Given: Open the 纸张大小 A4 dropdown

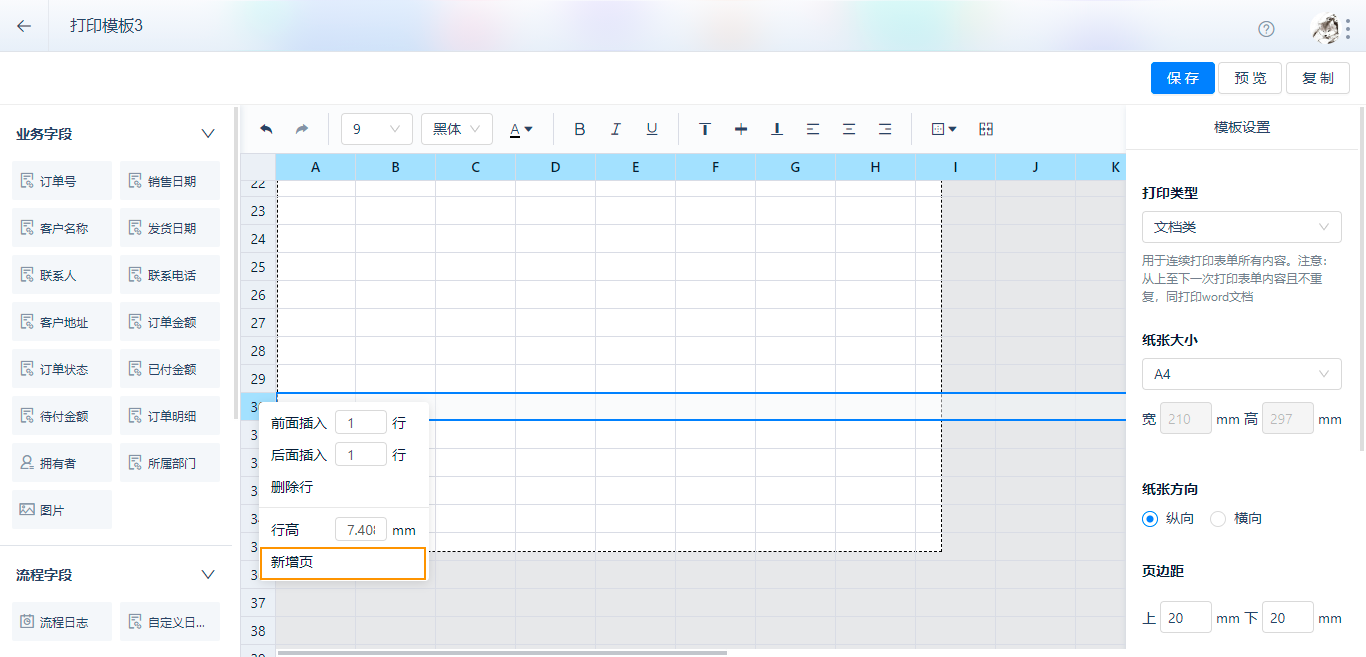Looking at the screenshot, I should point(1242,374).
